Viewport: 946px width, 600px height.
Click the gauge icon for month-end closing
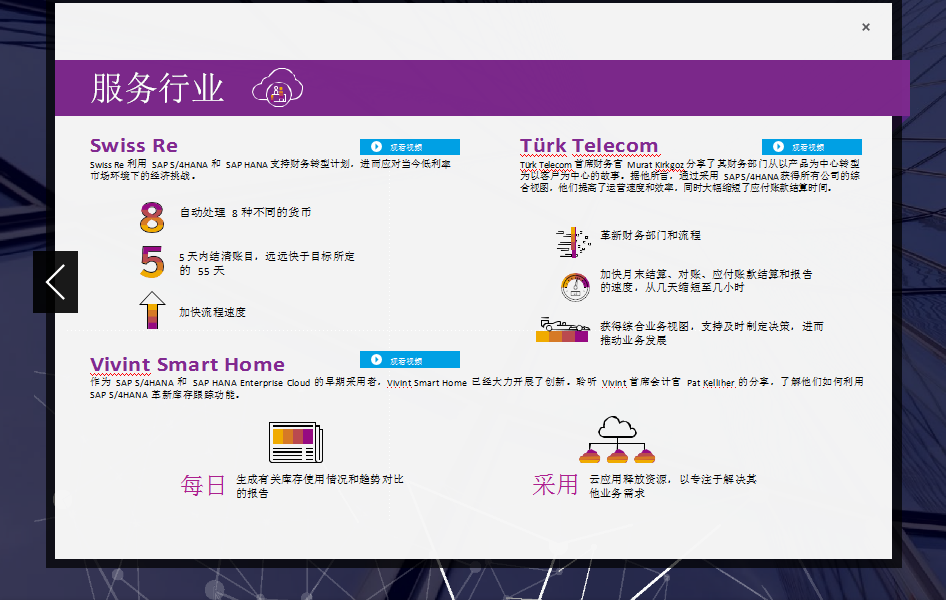click(x=576, y=285)
